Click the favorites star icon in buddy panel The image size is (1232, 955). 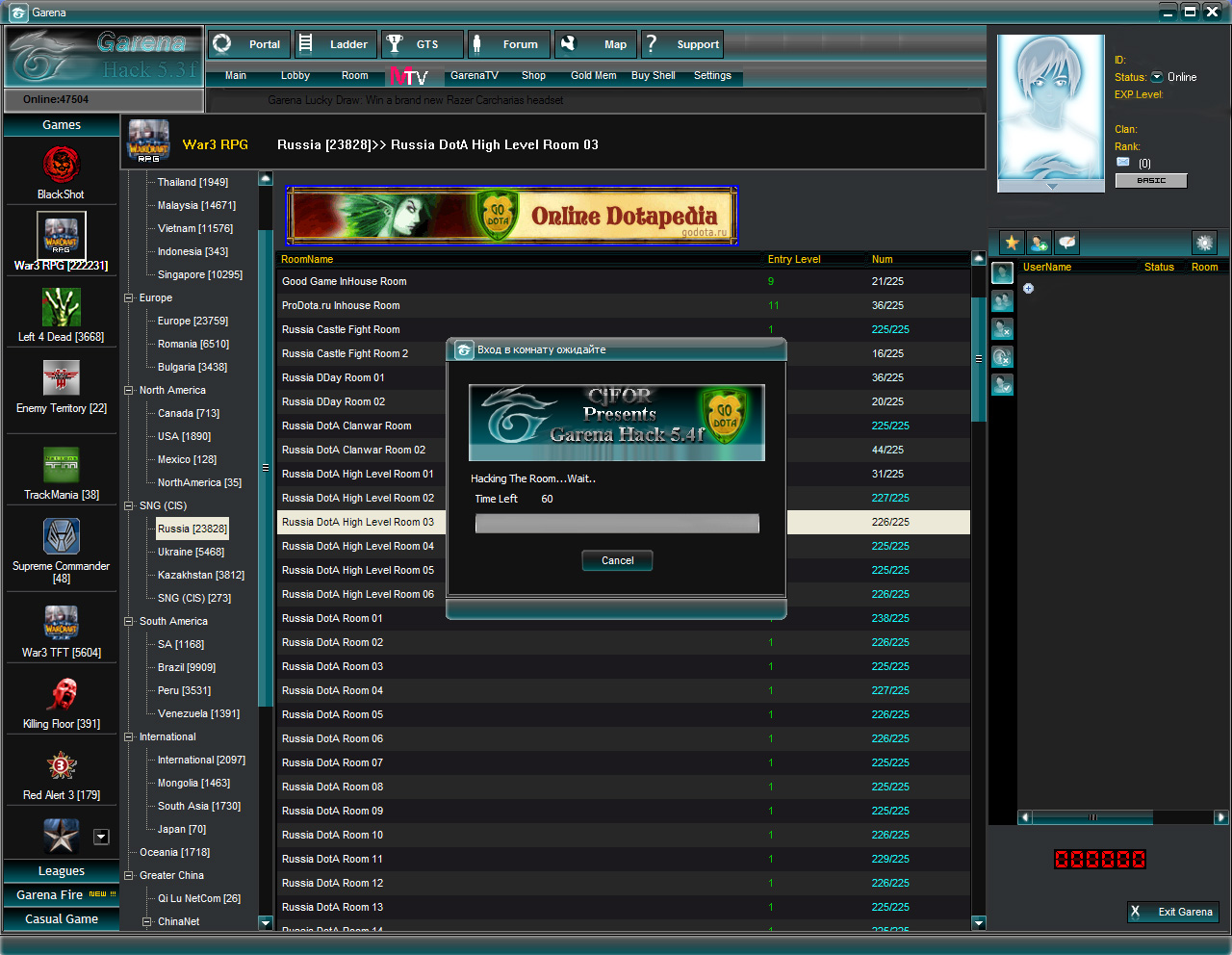tap(1011, 243)
